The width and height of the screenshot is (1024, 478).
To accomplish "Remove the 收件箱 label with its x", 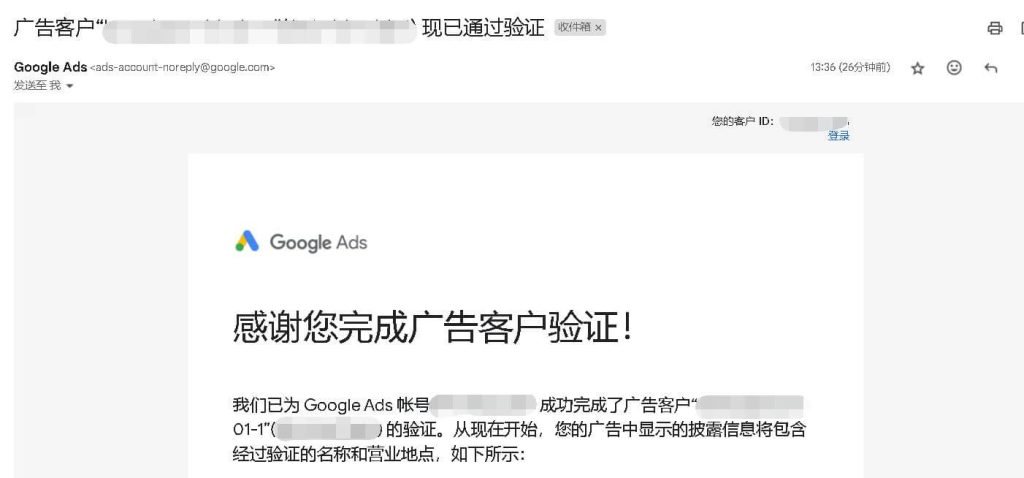I will tap(598, 28).
